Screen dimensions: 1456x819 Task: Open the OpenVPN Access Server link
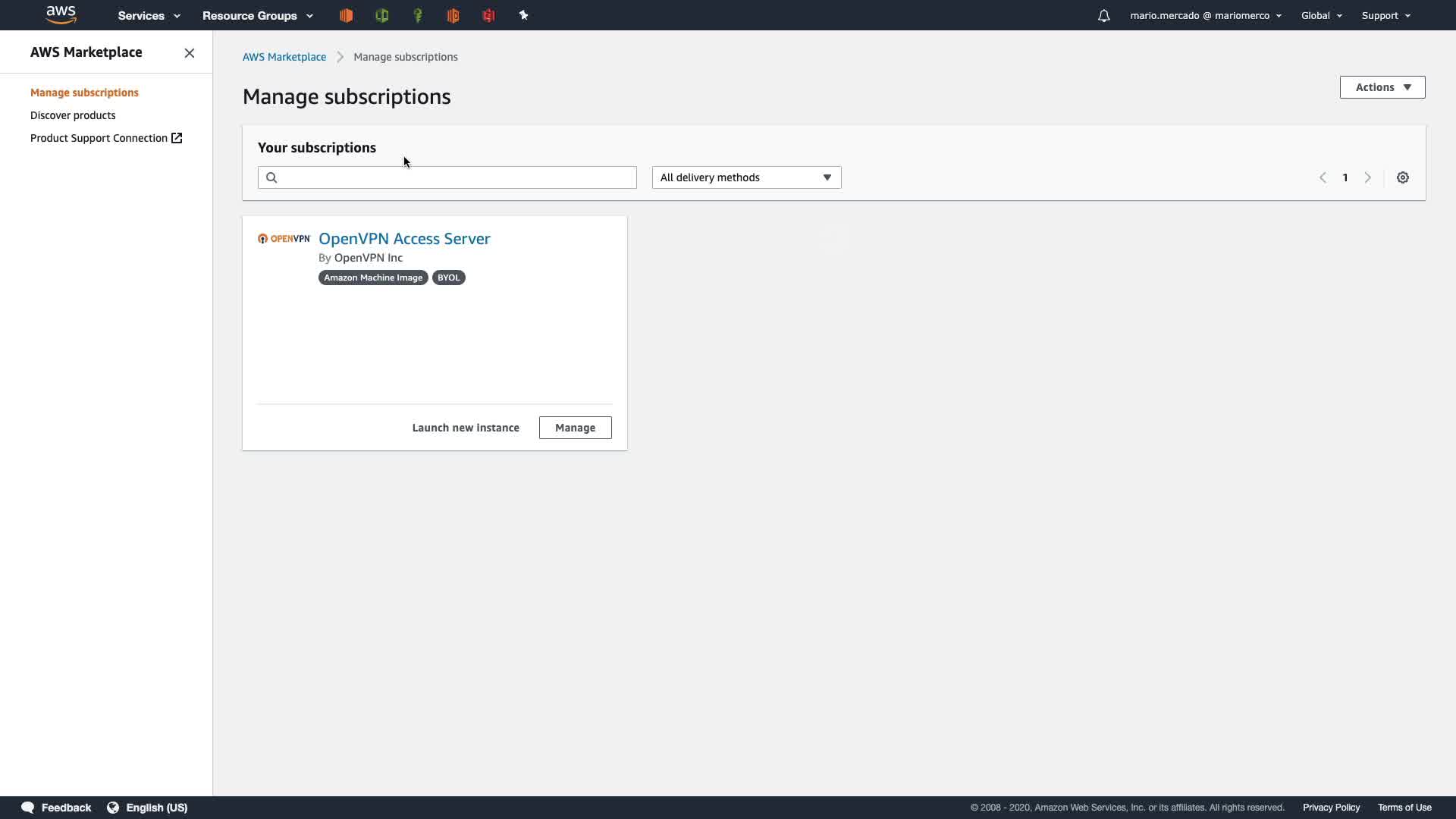tap(404, 239)
